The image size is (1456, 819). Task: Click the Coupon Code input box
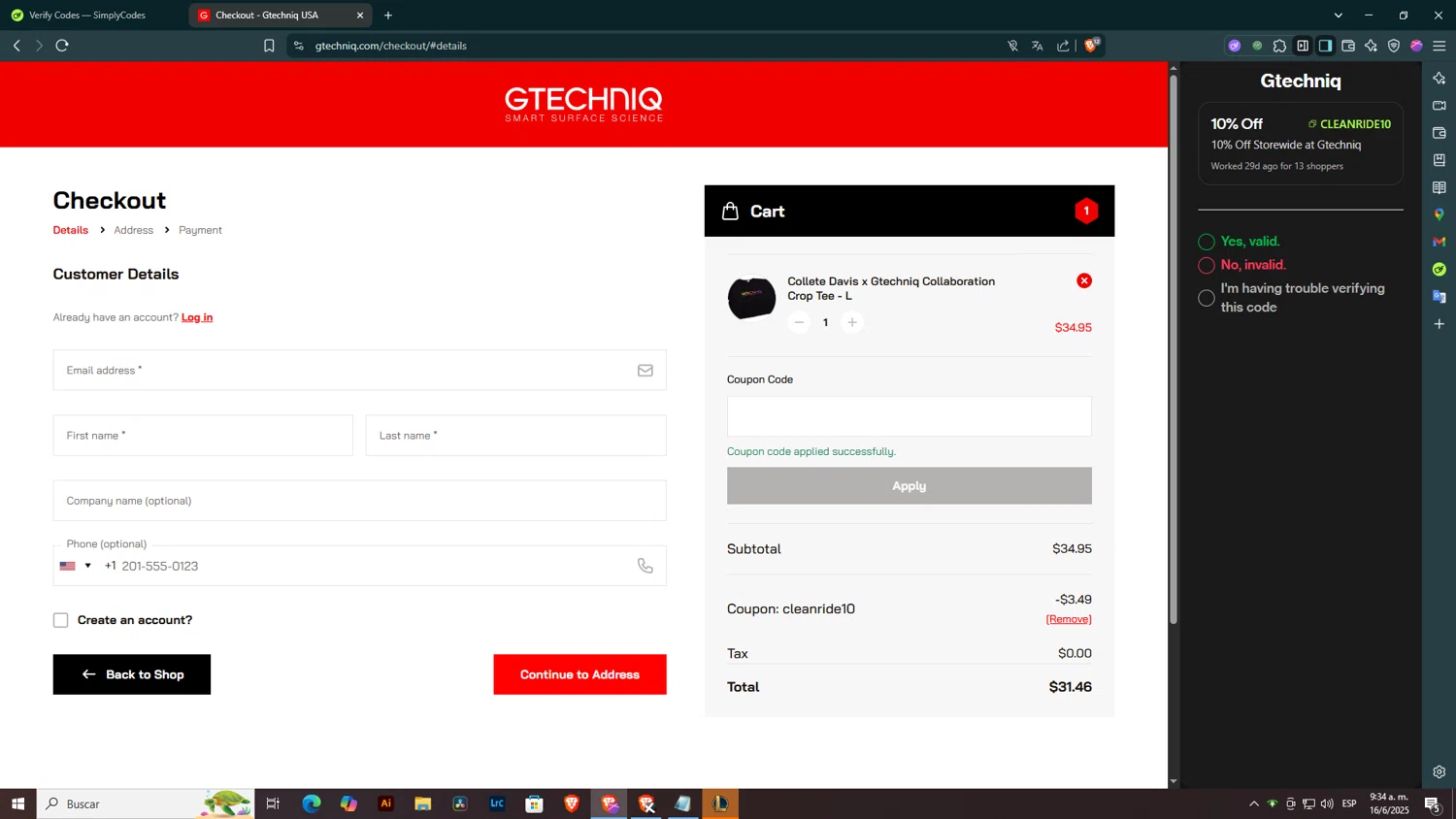[x=909, y=416]
